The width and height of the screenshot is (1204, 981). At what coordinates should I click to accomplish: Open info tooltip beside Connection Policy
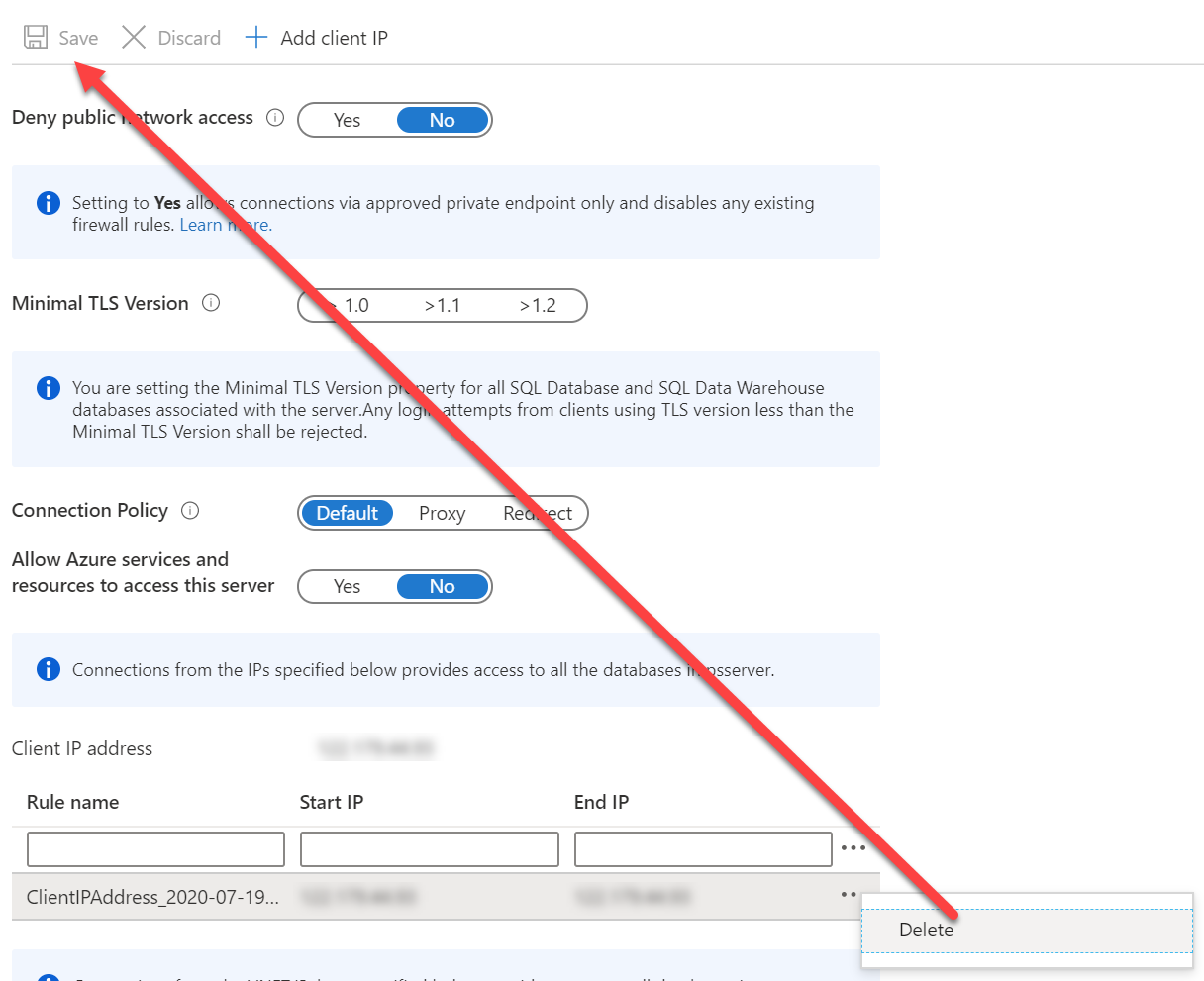pos(190,511)
